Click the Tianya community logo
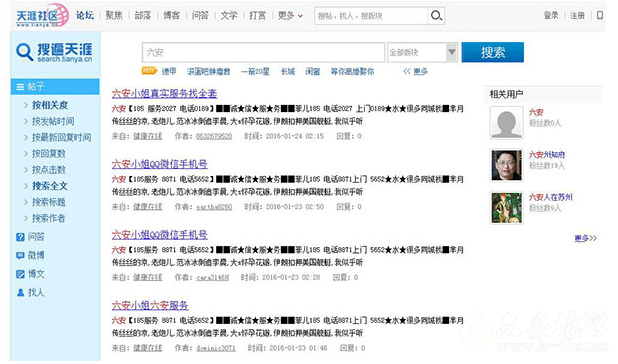The image size is (618, 364). pyautogui.click(x=42, y=15)
